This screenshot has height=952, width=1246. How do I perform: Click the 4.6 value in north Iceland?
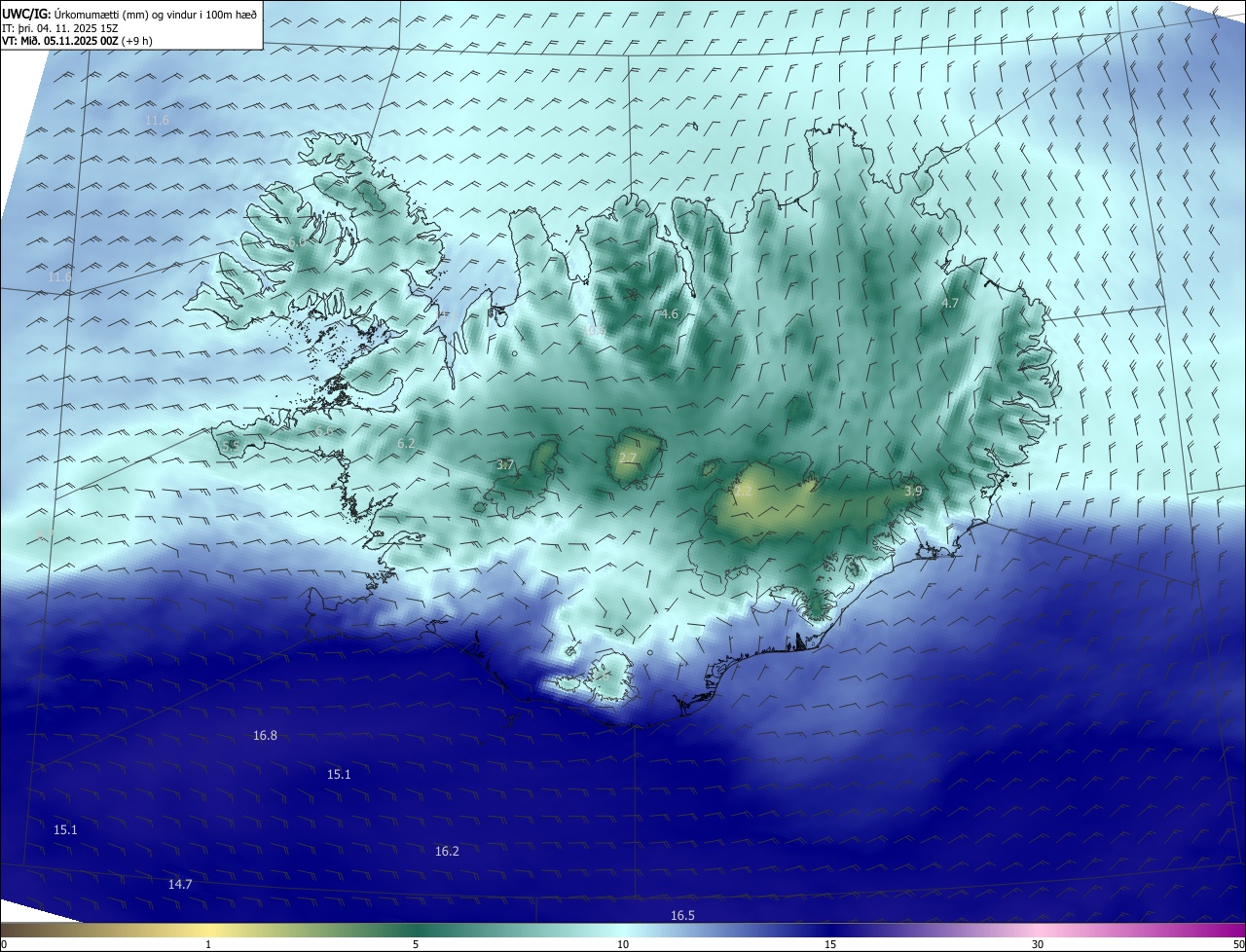click(x=669, y=314)
